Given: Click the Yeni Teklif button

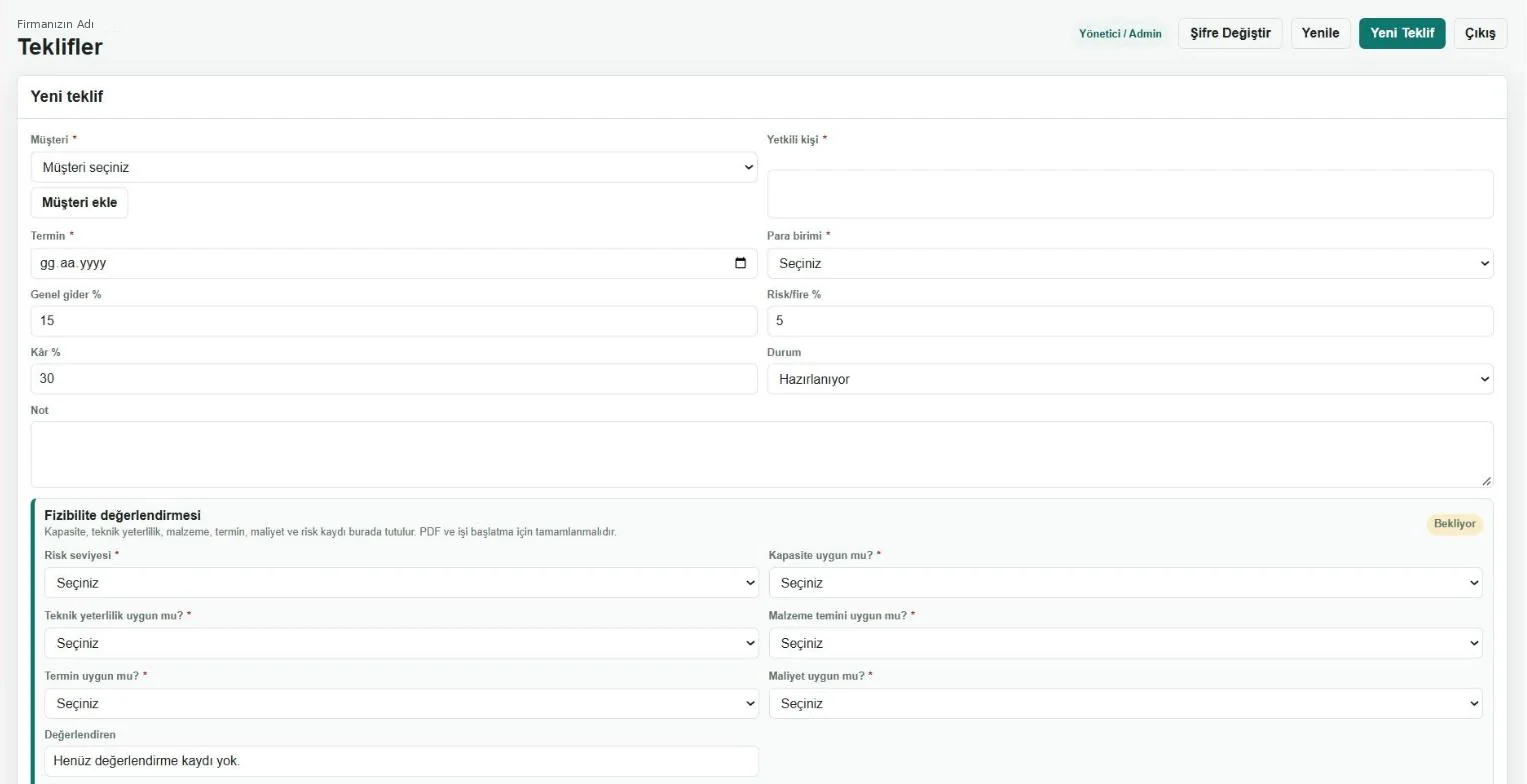Looking at the screenshot, I should pyautogui.click(x=1402, y=33).
